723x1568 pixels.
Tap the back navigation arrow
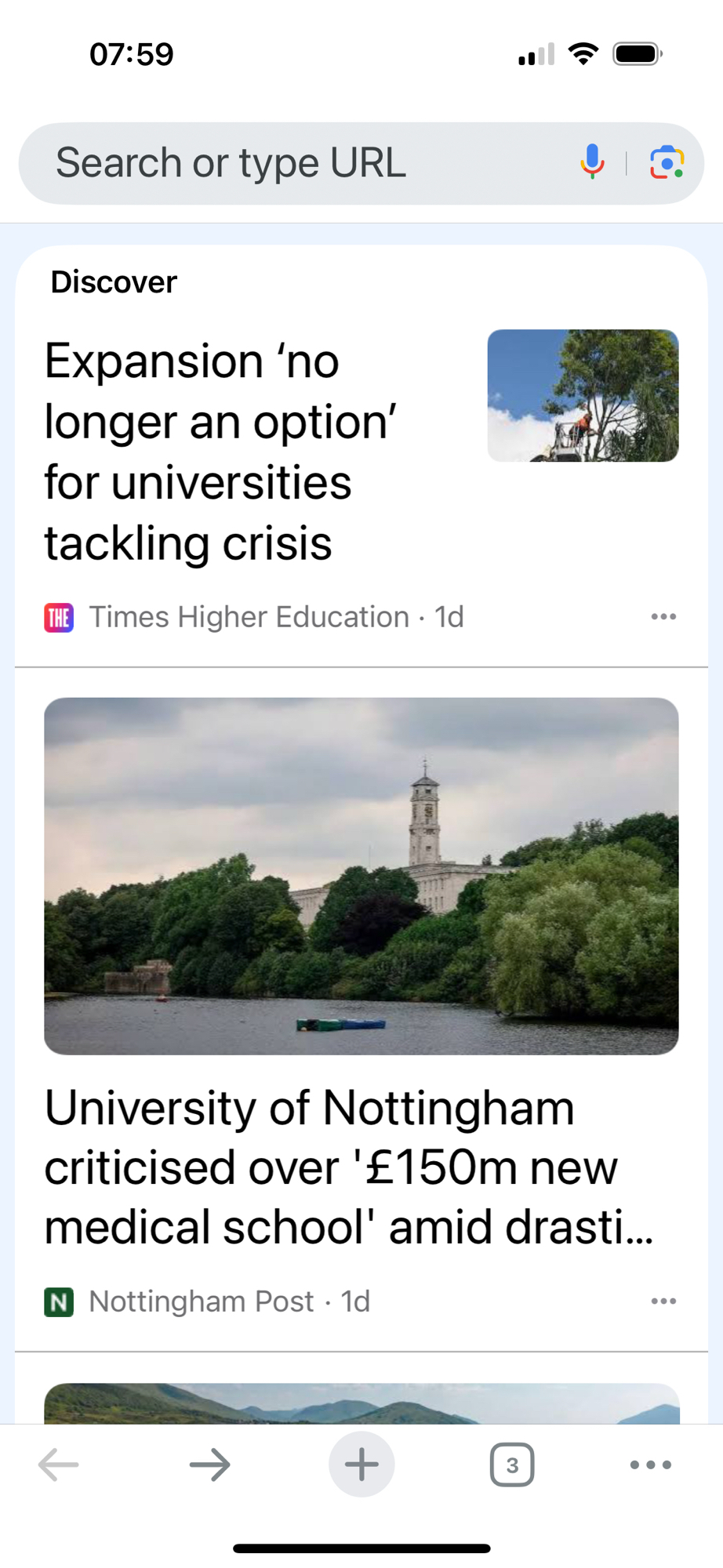pyautogui.click(x=59, y=1464)
